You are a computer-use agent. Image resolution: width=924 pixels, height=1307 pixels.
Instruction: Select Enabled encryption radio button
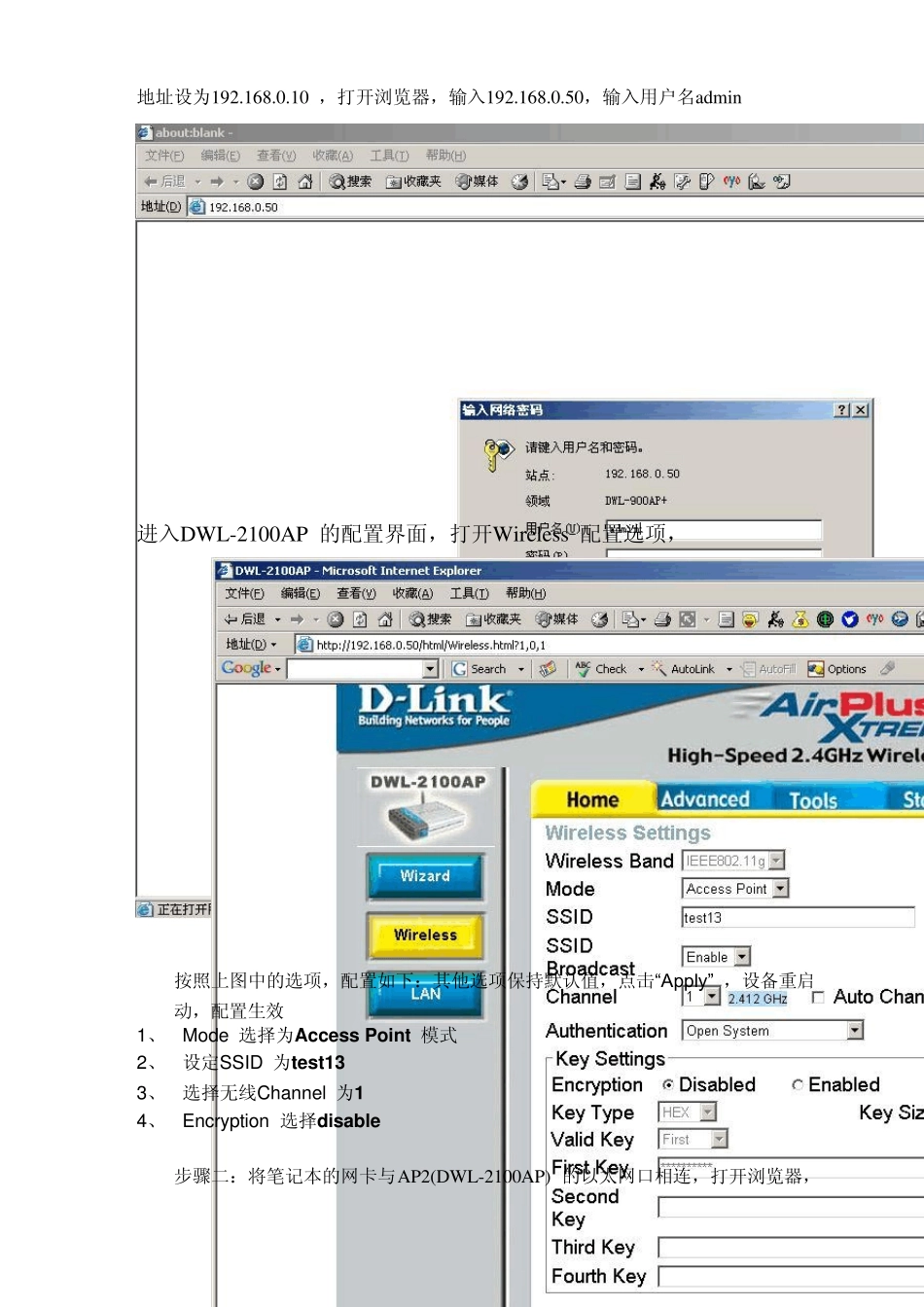coord(798,1085)
